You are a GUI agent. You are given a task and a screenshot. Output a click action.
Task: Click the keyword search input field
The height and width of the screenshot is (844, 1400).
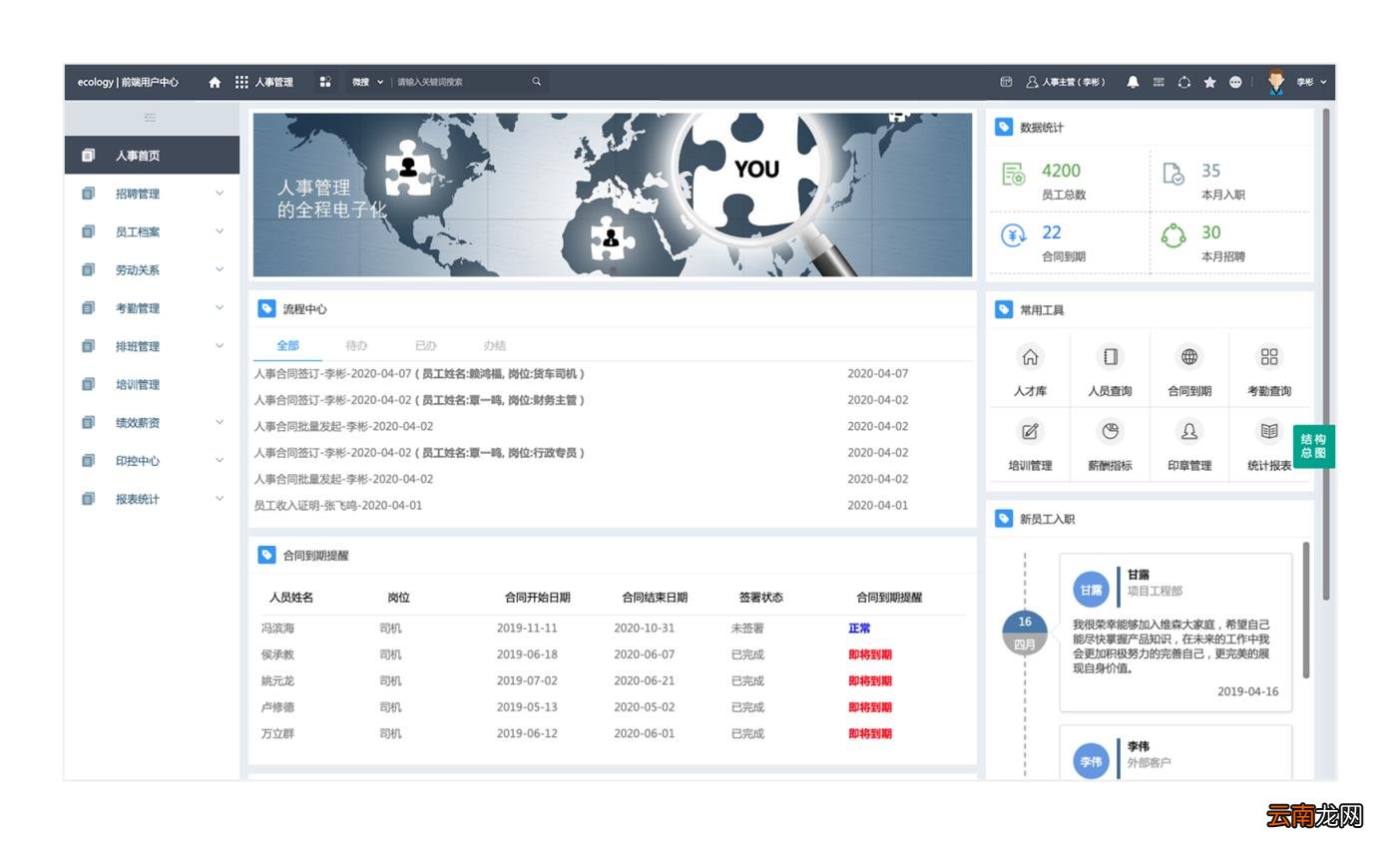[x=460, y=82]
